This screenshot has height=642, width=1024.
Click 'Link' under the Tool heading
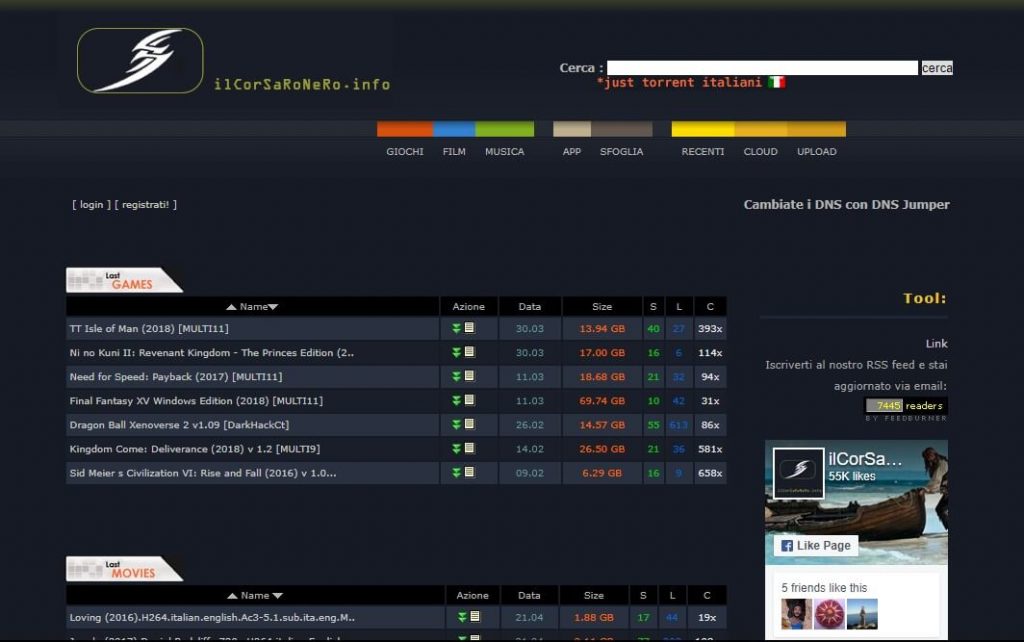coord(936,344)
